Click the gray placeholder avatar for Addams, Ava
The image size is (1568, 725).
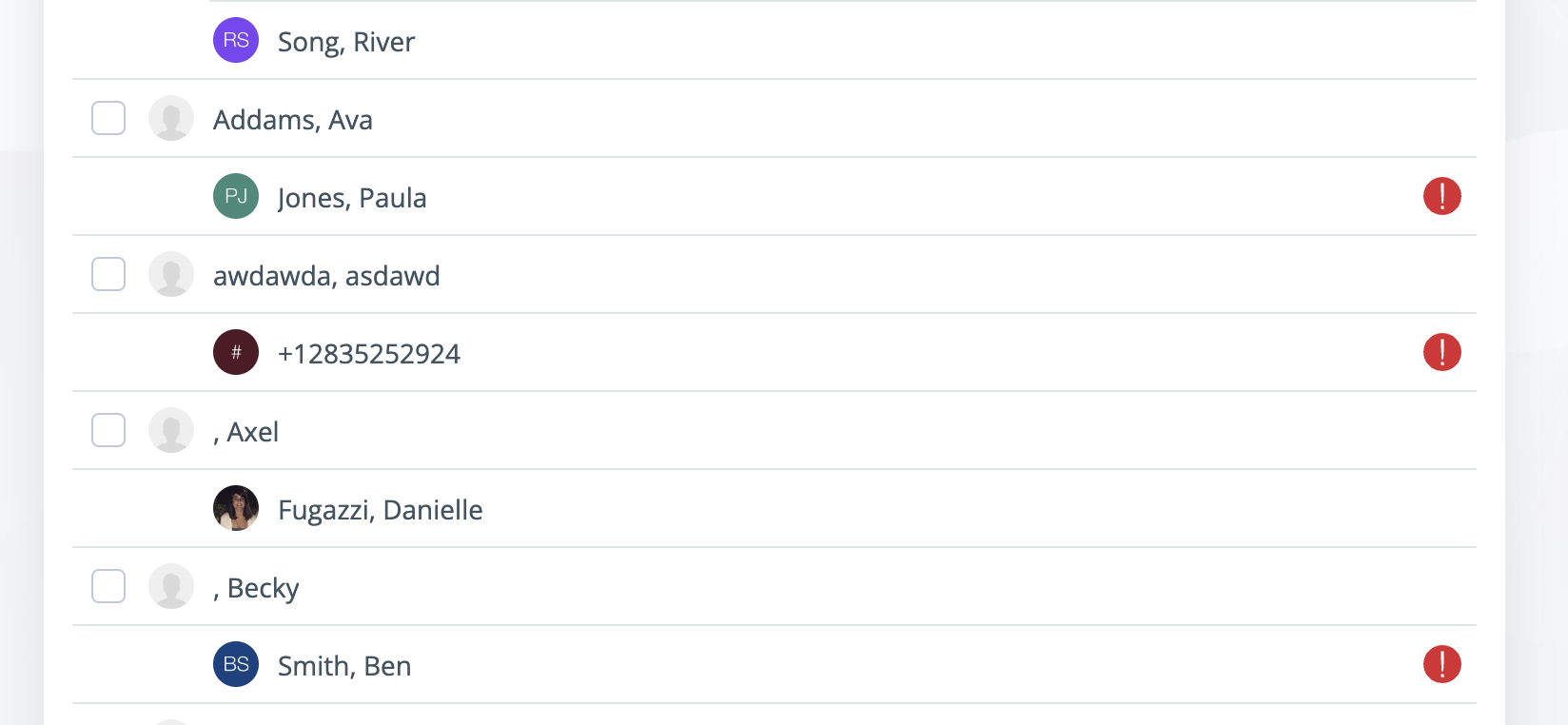click(x=171, y=118)
